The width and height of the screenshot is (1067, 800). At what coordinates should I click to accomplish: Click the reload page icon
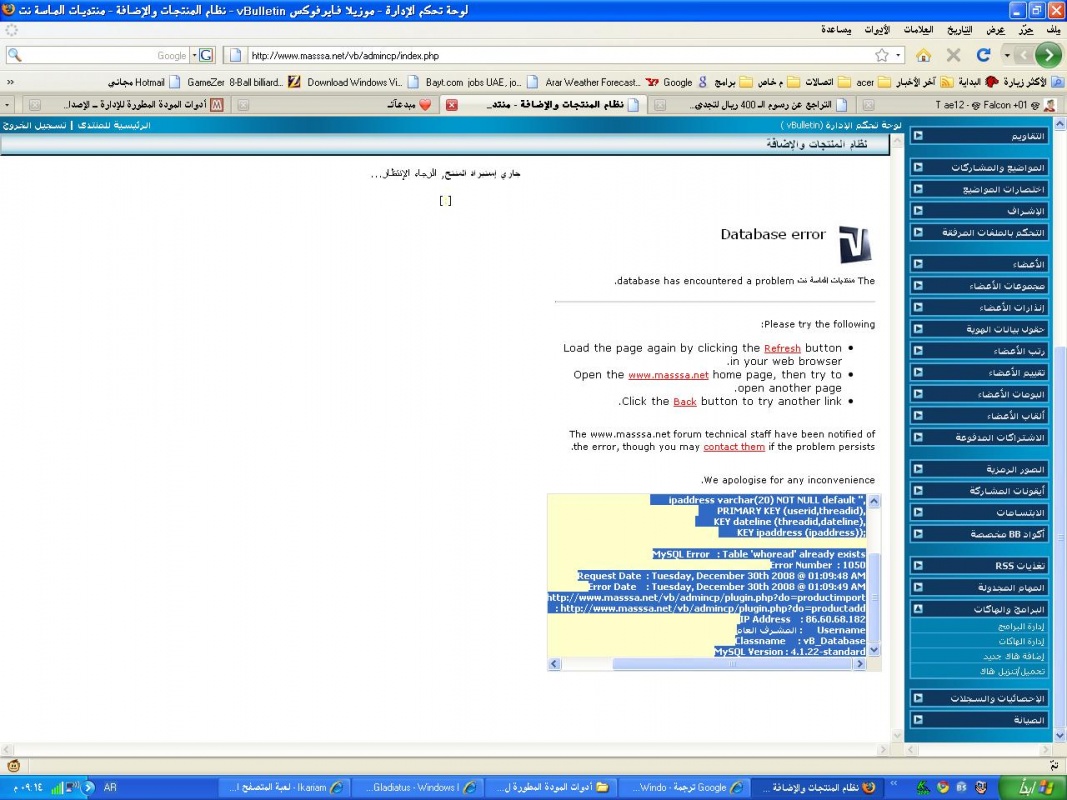pos(983,55)
